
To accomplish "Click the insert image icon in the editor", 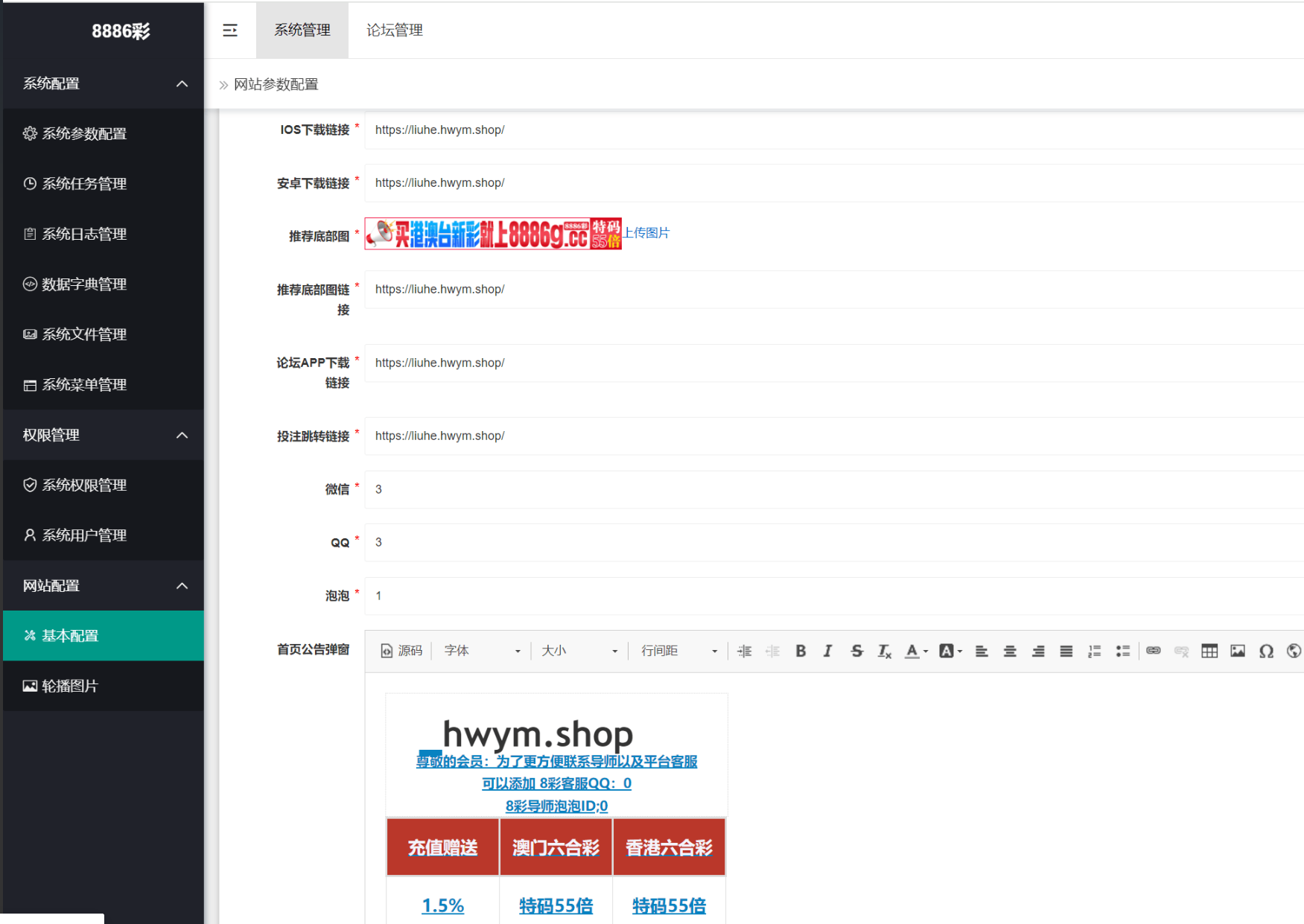I will pos(1238,651).
